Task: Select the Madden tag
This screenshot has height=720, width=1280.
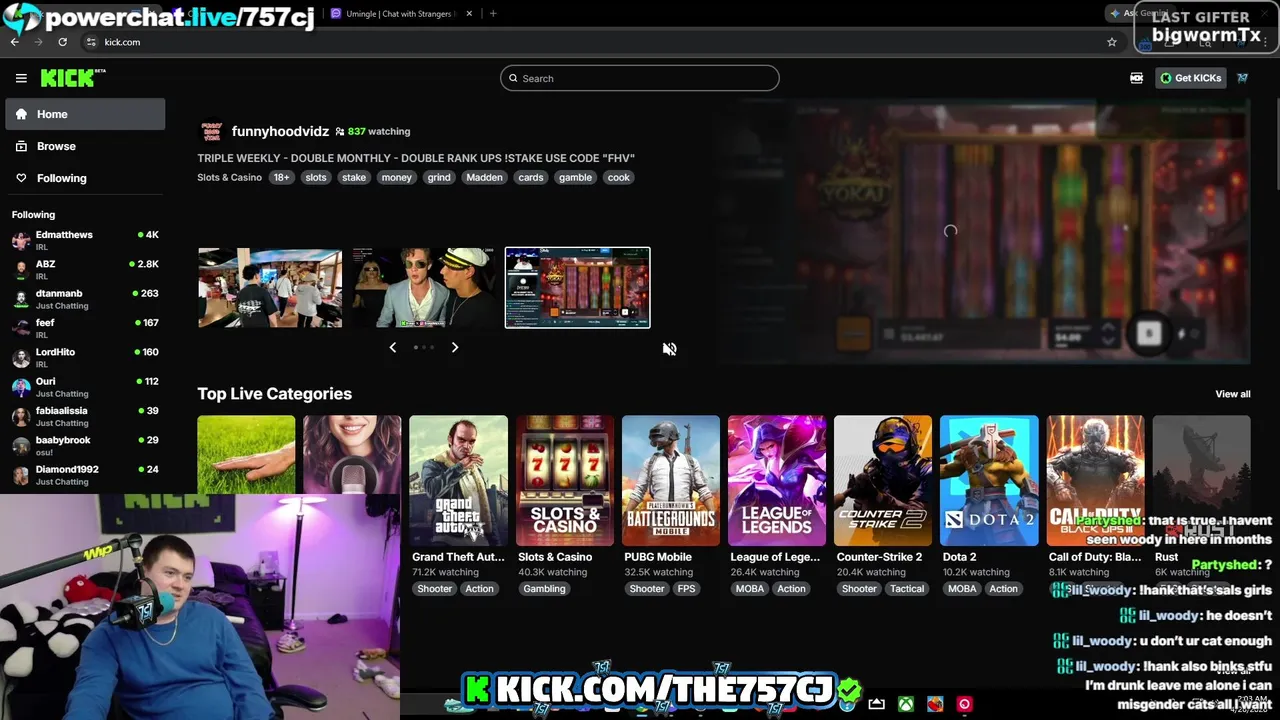Action: [x=484, y=177]
